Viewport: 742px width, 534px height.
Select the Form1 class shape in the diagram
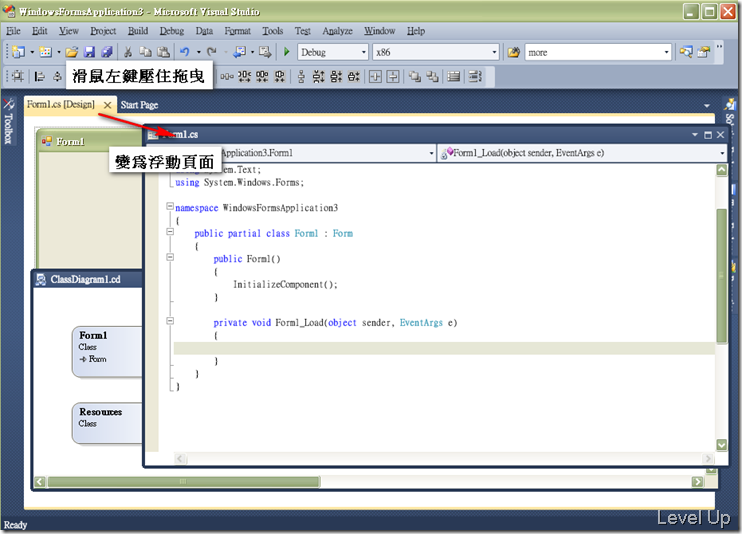coord(107,351)
